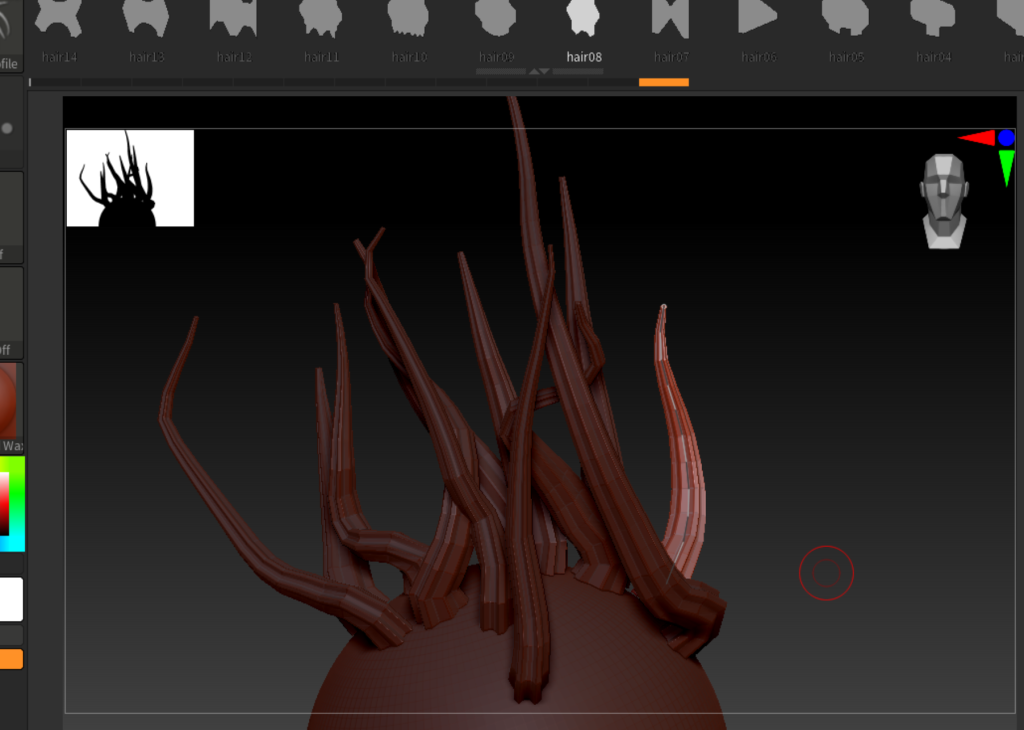Click the orange swatch under the white swatch
The image size is (1024, 730).
(x=11, y=659)
